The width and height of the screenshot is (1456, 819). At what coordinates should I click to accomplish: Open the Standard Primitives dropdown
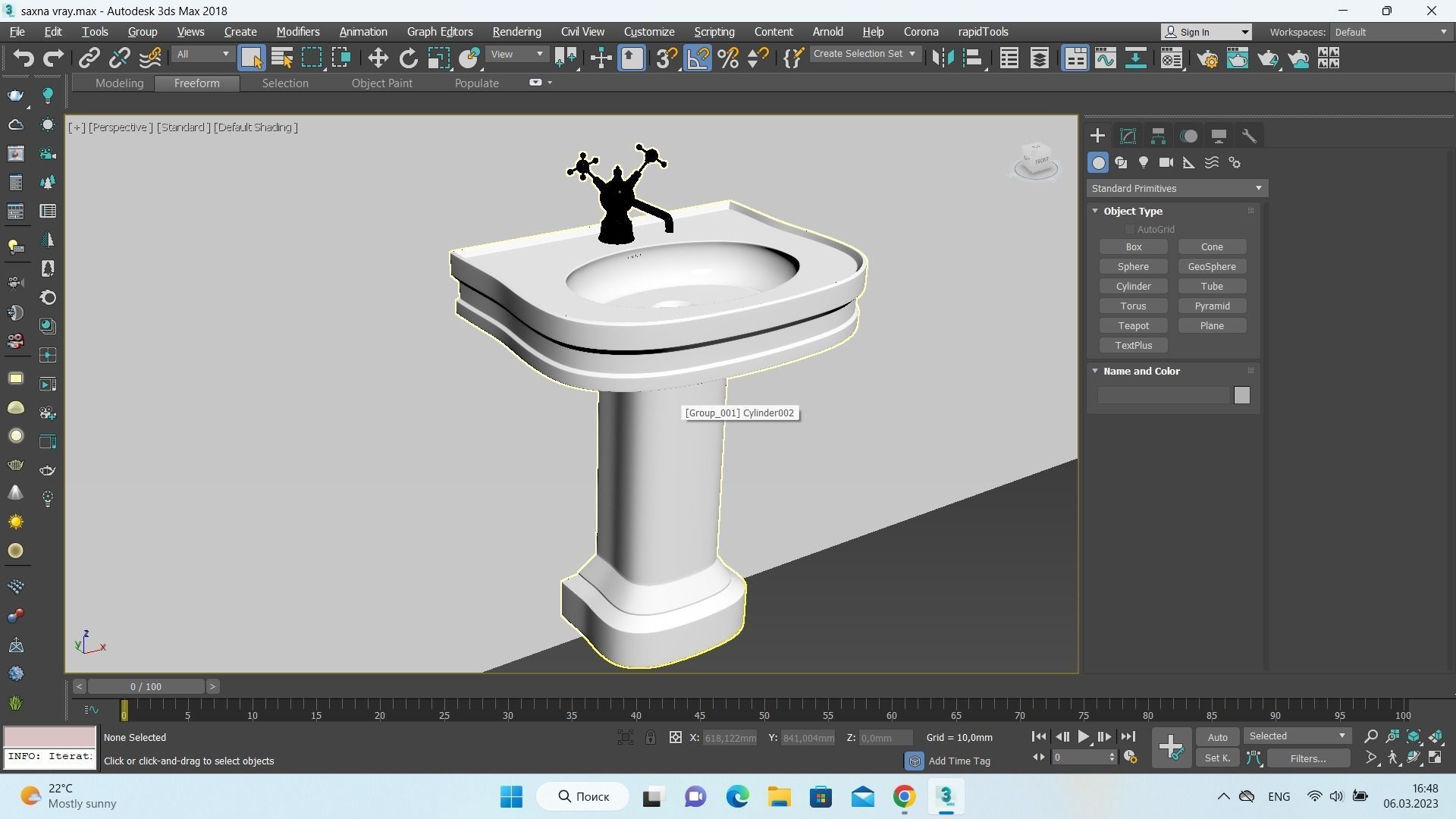coord(1176,188)
